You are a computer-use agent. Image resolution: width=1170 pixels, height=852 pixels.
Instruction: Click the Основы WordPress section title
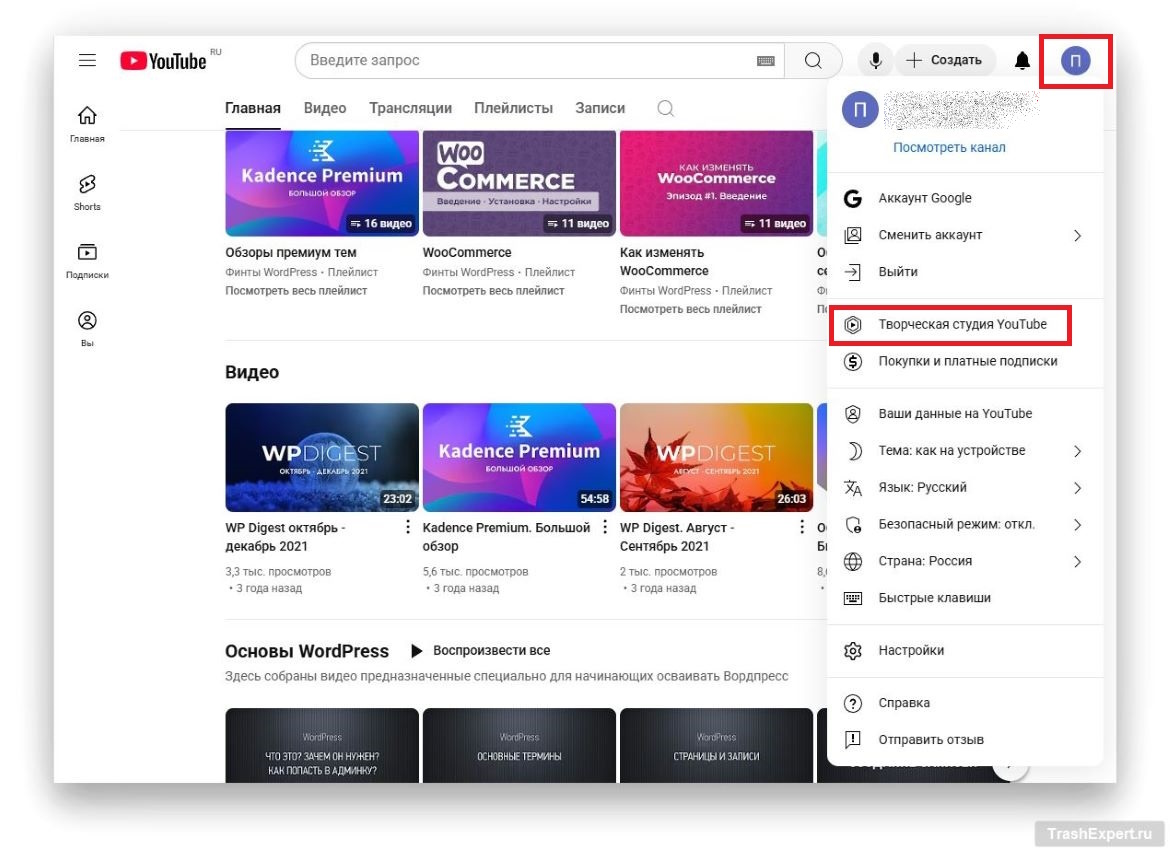(x=307, y=651)
